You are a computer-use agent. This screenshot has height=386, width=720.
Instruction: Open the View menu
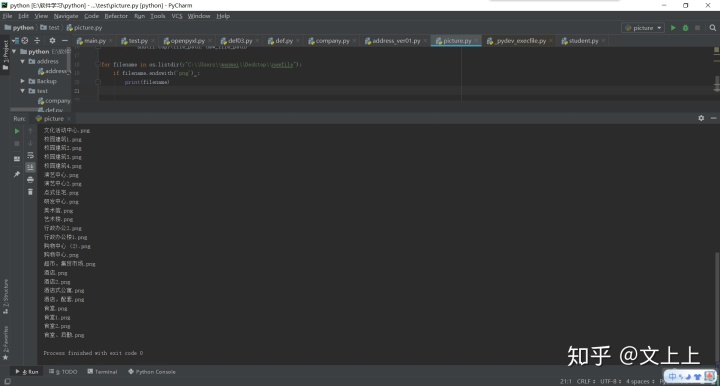tap(41, 16)
